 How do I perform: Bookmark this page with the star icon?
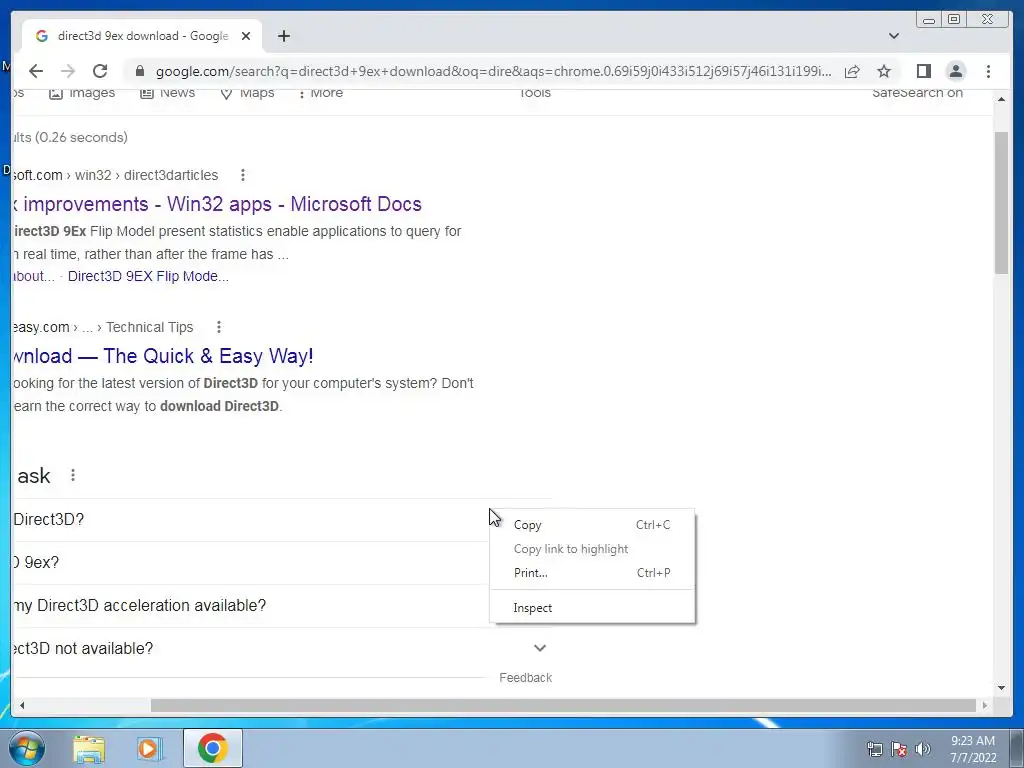[884, 71]
